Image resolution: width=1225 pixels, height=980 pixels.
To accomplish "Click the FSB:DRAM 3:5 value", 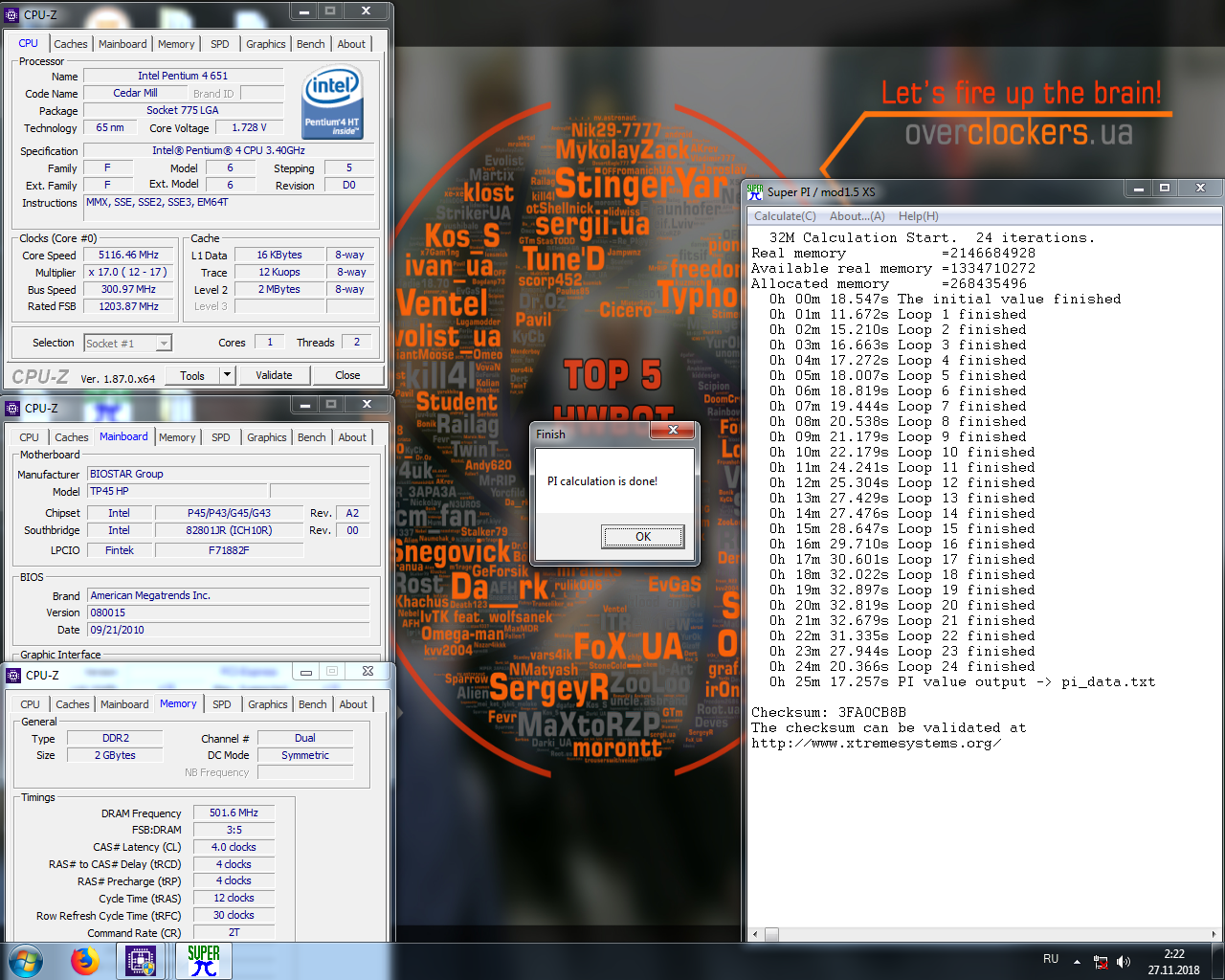I will 234,830.
